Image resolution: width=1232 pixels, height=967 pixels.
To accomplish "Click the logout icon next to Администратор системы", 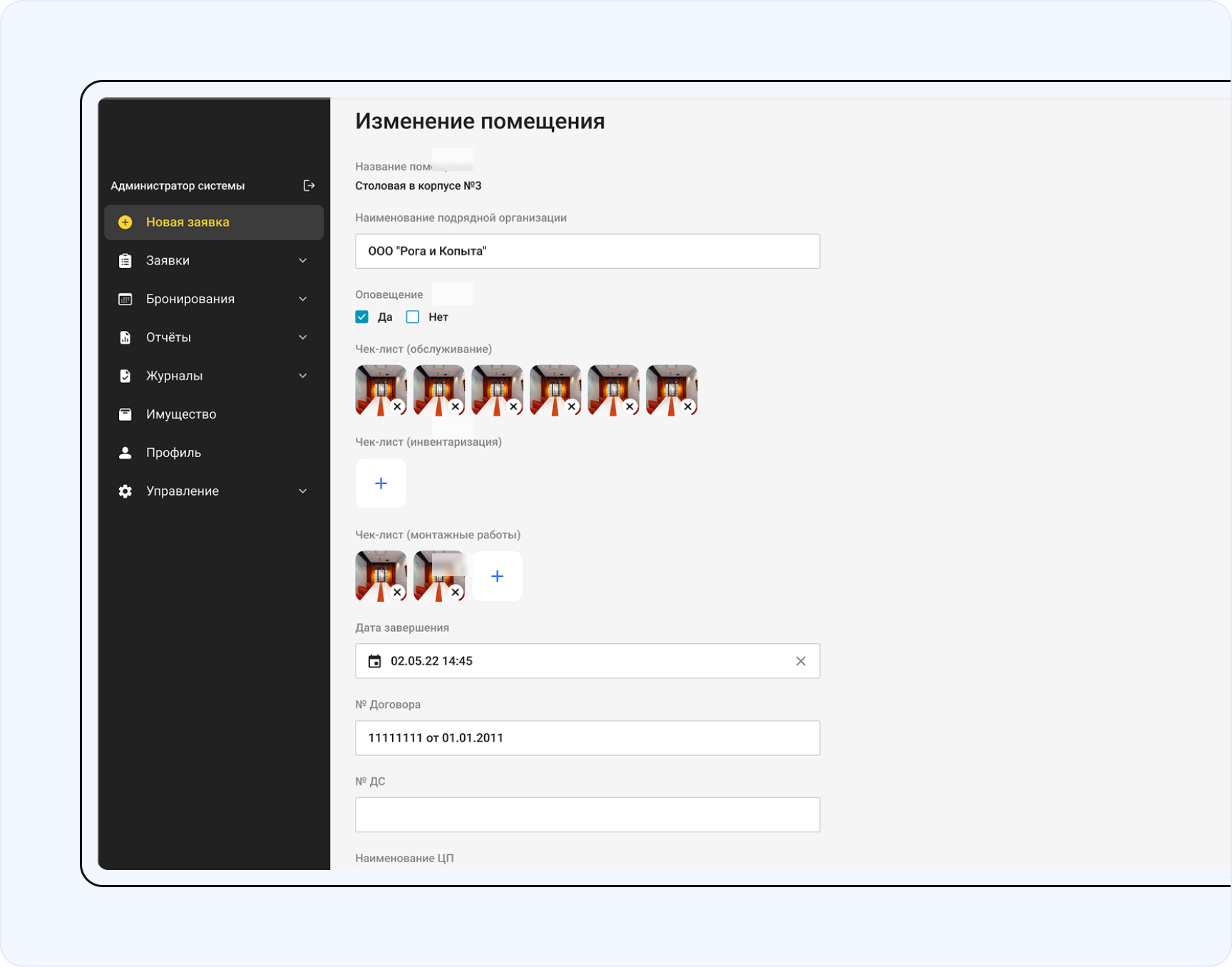I will [309, 185].
